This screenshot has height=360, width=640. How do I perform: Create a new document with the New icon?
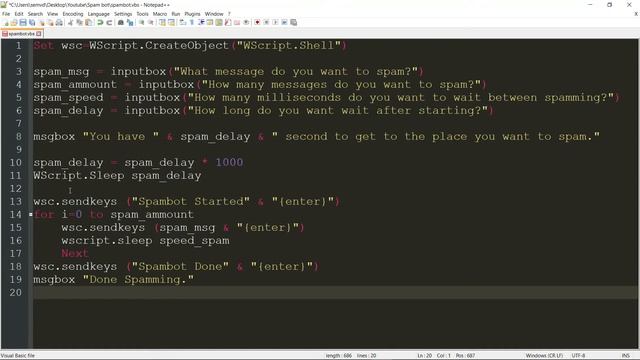[5, 22]
